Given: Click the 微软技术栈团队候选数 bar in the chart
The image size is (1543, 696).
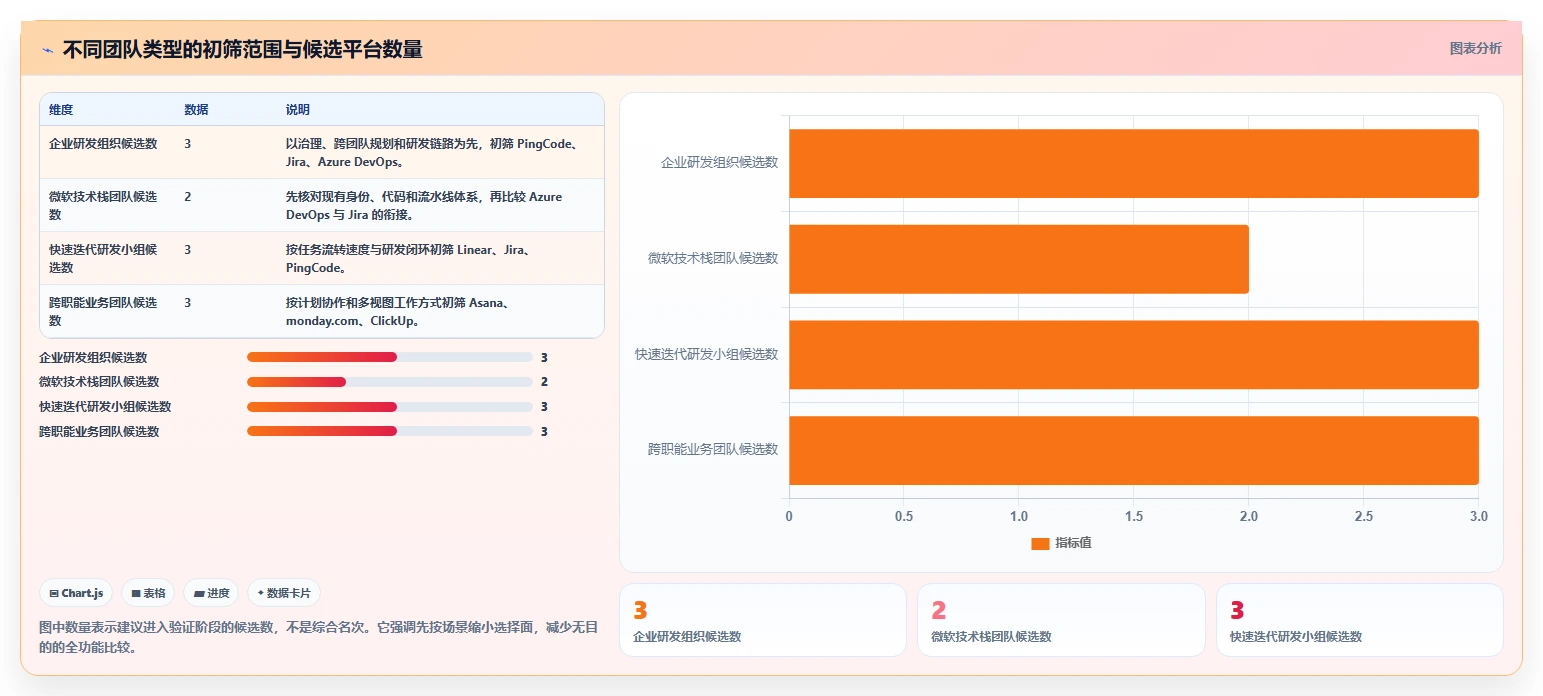Looking at the screenshot, I should [x=1019, y=259].
